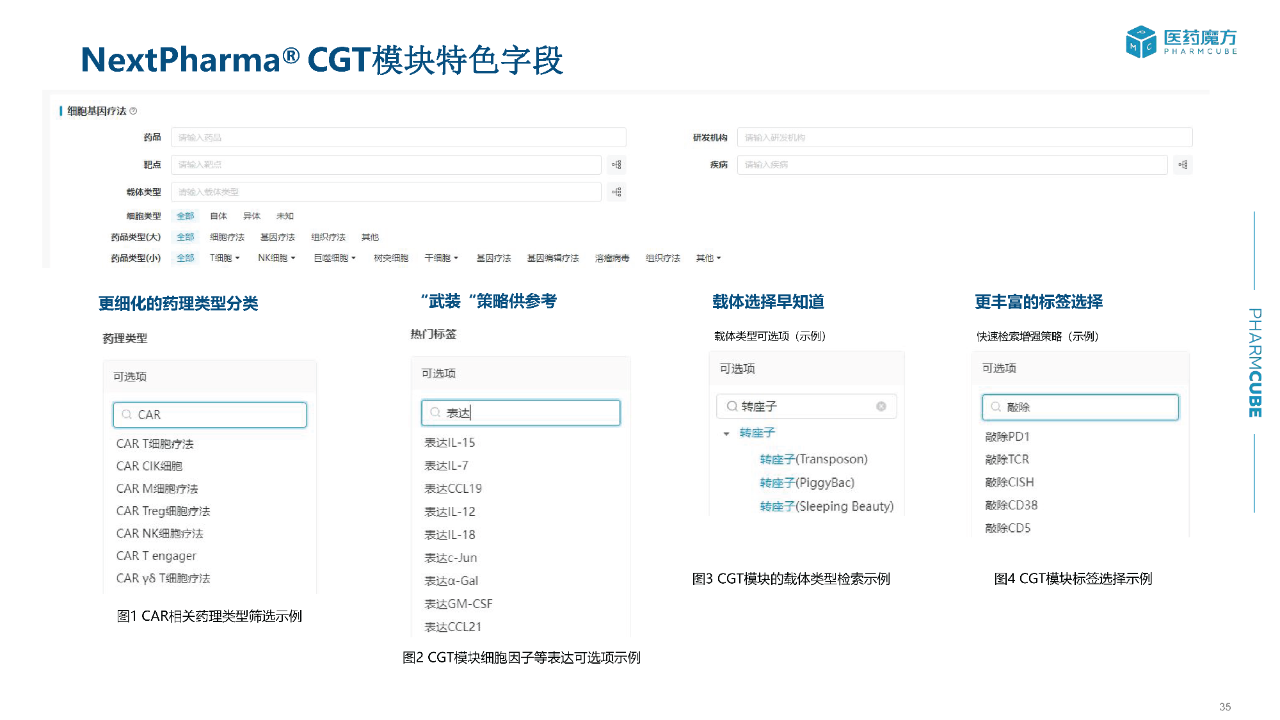Click the magnifier icon in the 敲除 search box
1280x720 pixels.
coord(996,407)
